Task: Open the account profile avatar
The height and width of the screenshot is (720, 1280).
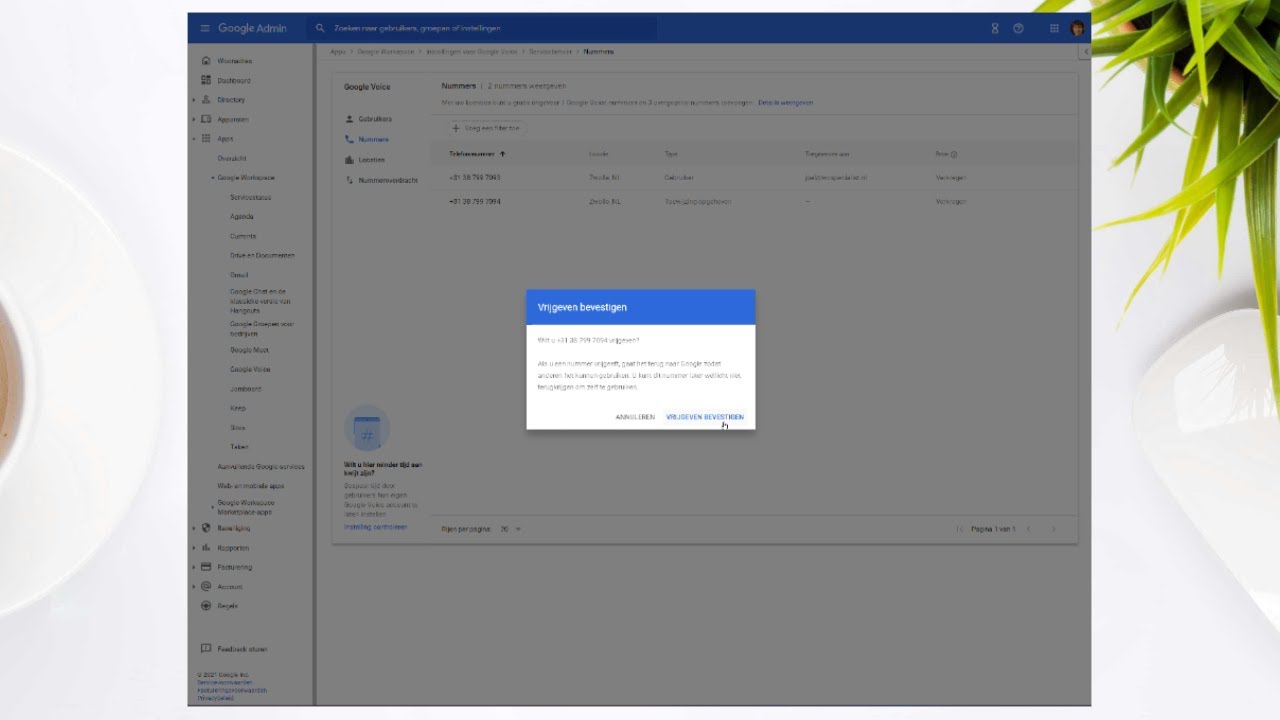Action: pos(1077,28)
